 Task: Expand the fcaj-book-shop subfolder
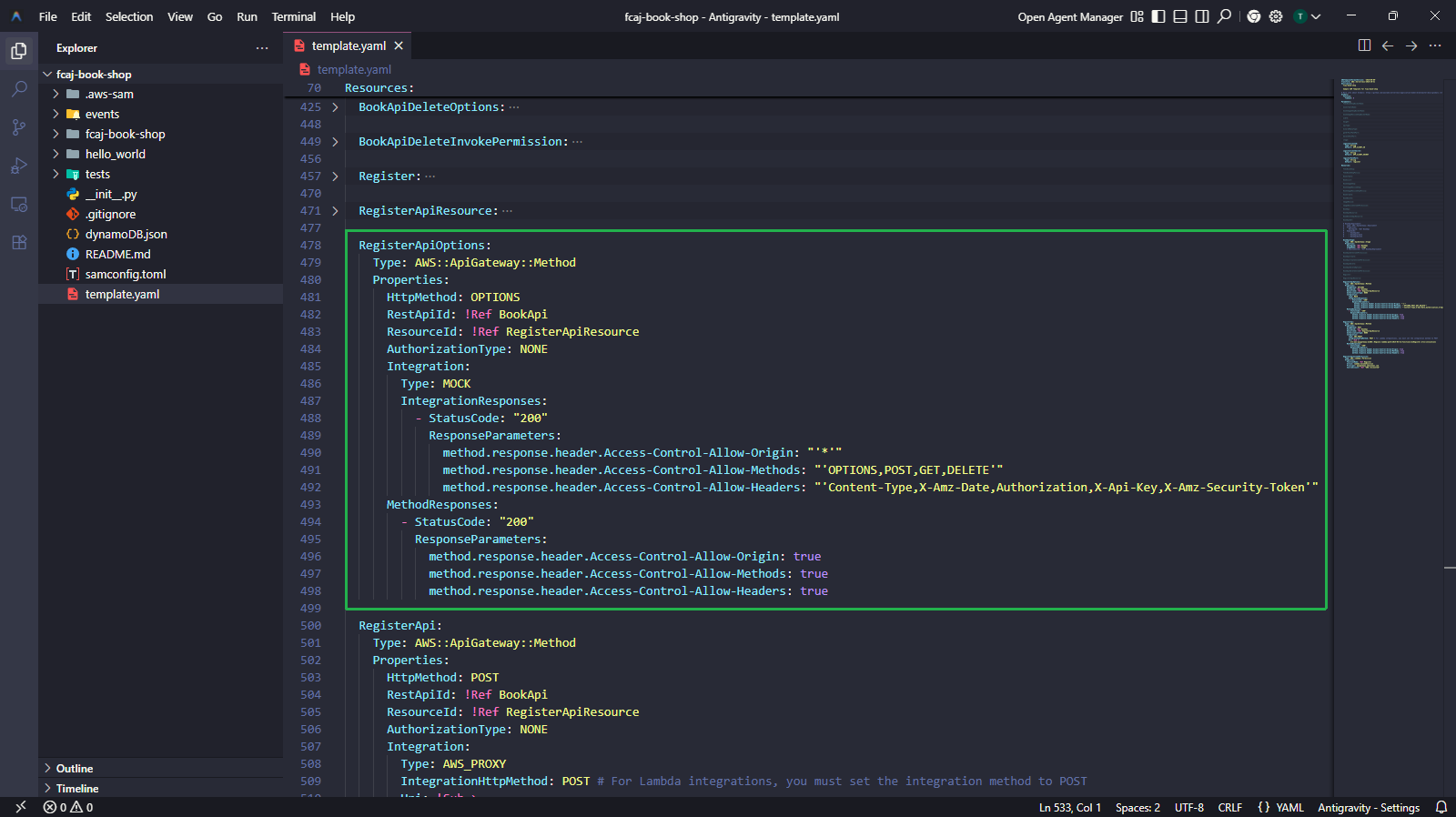(160, 135)
